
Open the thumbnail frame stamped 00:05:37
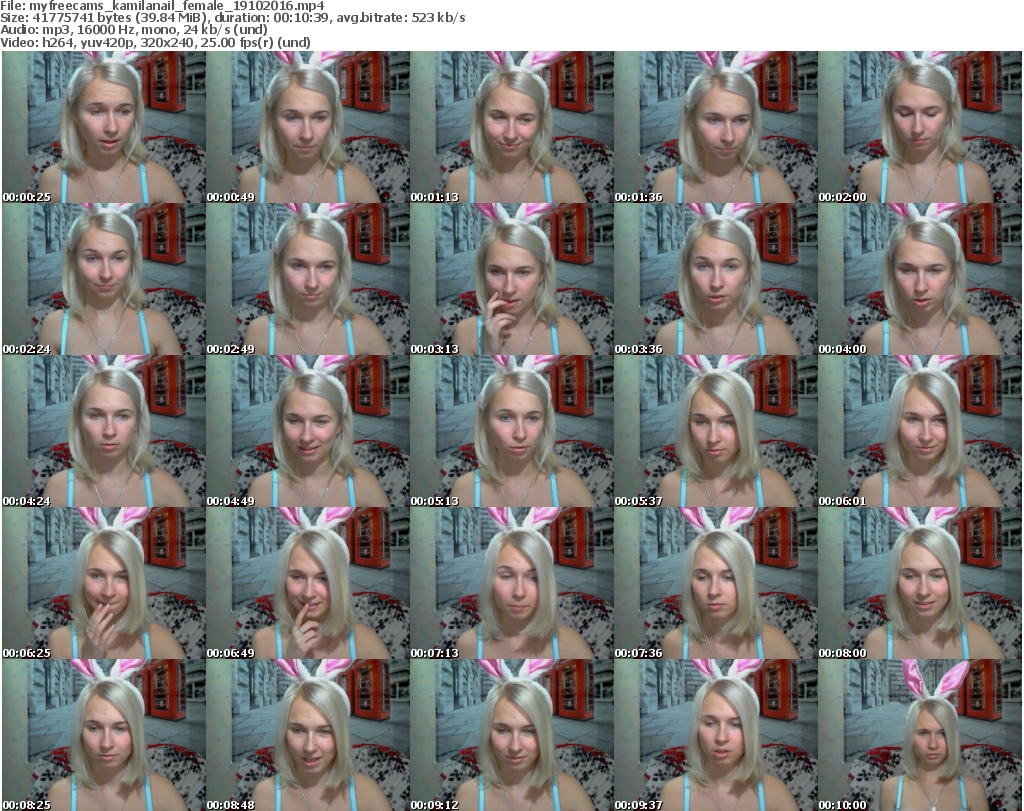click(716, 432)
